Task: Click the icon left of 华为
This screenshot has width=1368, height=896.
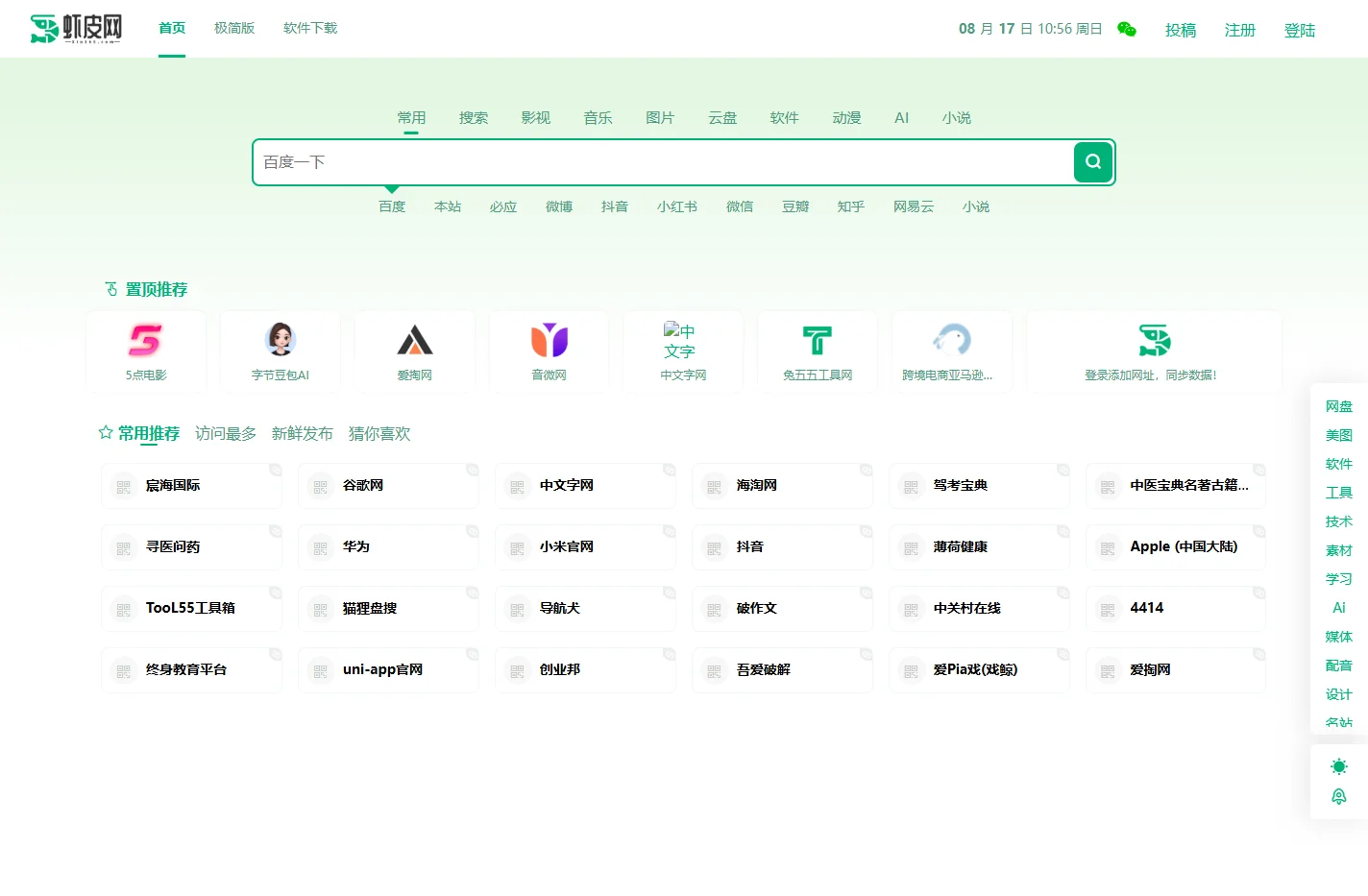Action: pyautogui.click(x=320, y=548)
